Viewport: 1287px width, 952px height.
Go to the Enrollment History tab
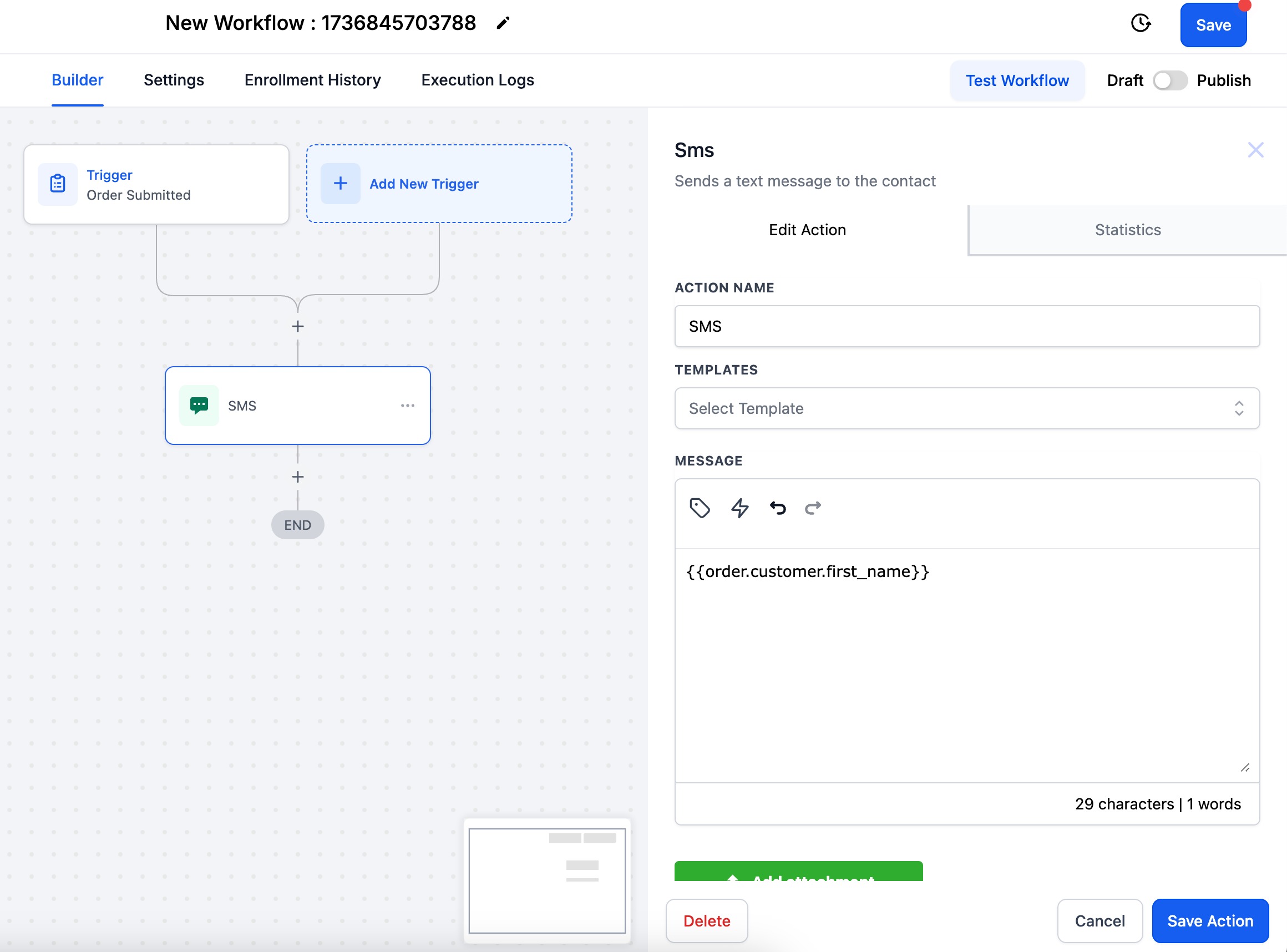(x=312, y=80)
